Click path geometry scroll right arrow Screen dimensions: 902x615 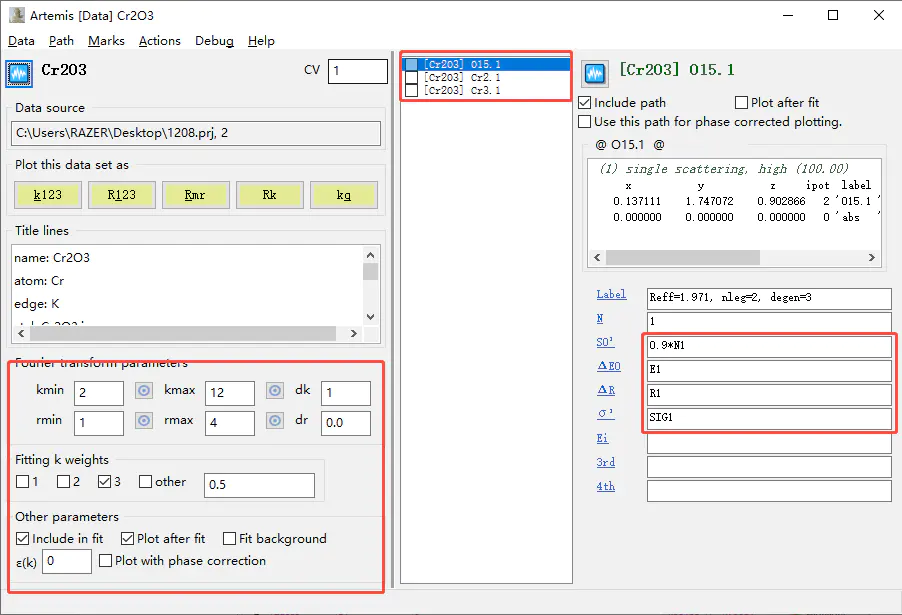point(872,258)
